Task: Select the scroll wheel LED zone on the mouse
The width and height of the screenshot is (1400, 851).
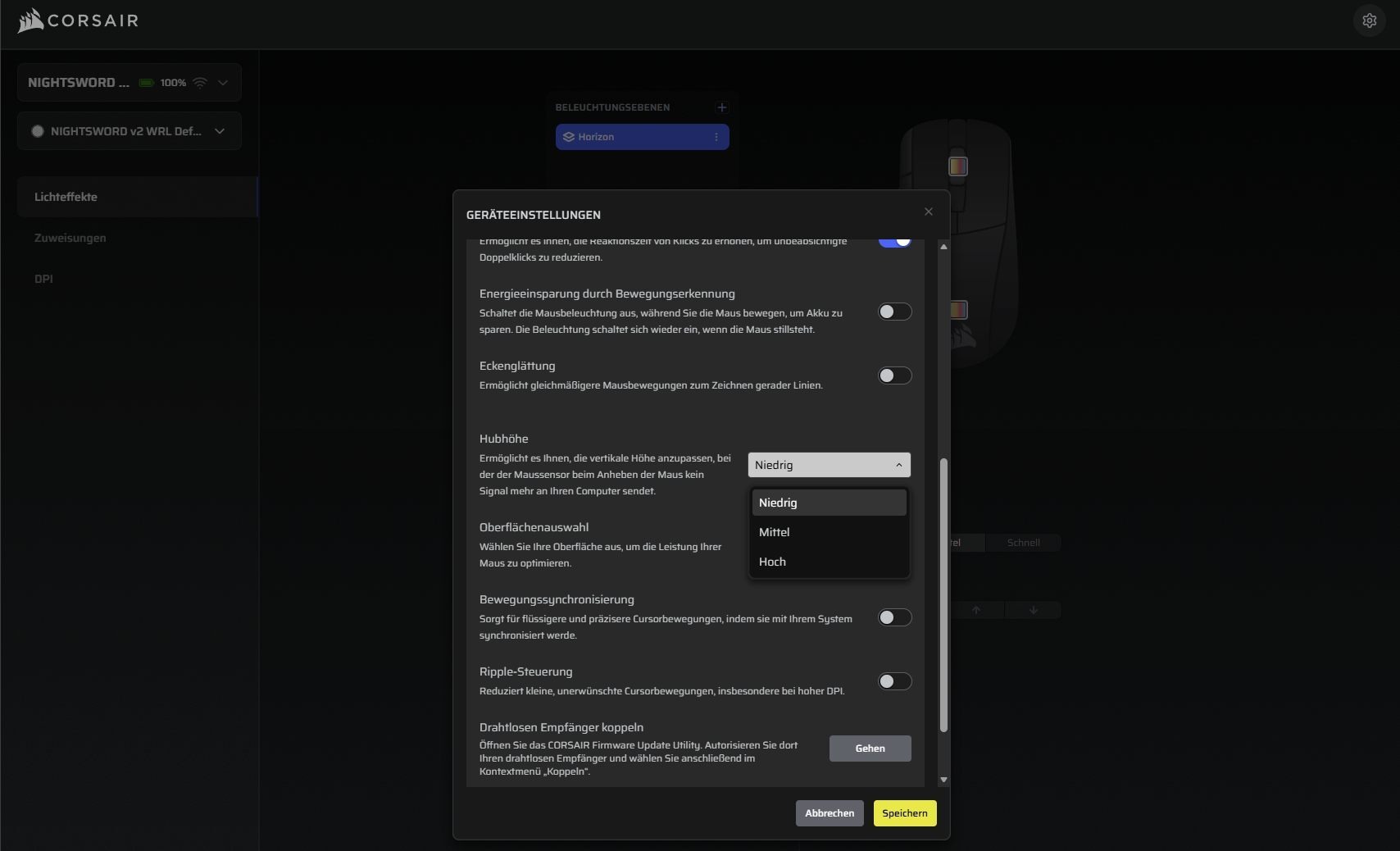Action: 957,166
